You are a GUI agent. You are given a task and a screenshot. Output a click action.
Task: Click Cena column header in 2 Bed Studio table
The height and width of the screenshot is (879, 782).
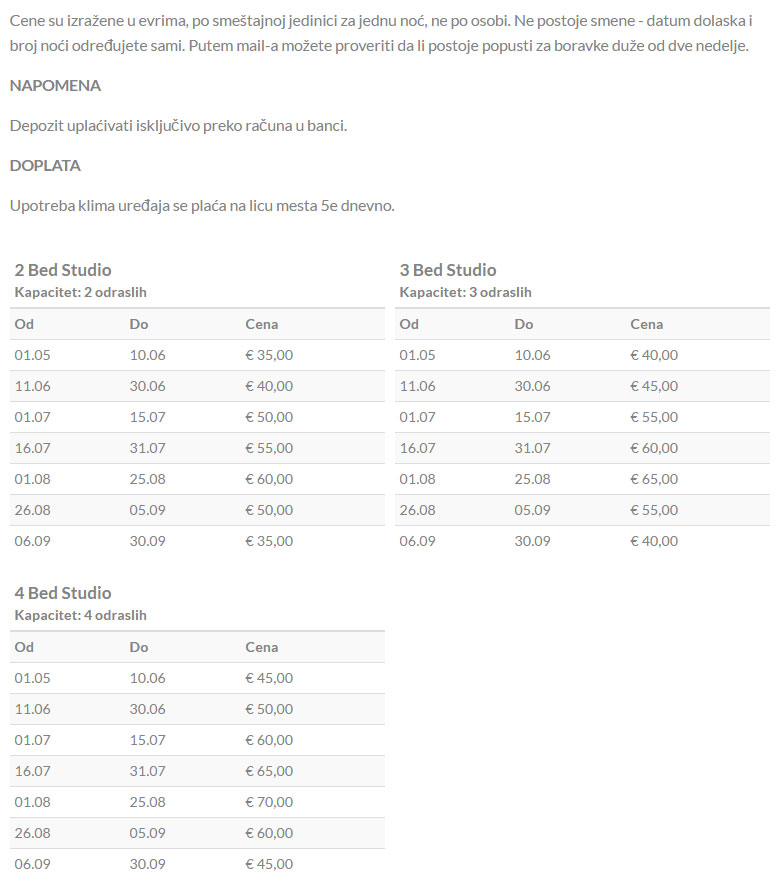tap(262, 324)
